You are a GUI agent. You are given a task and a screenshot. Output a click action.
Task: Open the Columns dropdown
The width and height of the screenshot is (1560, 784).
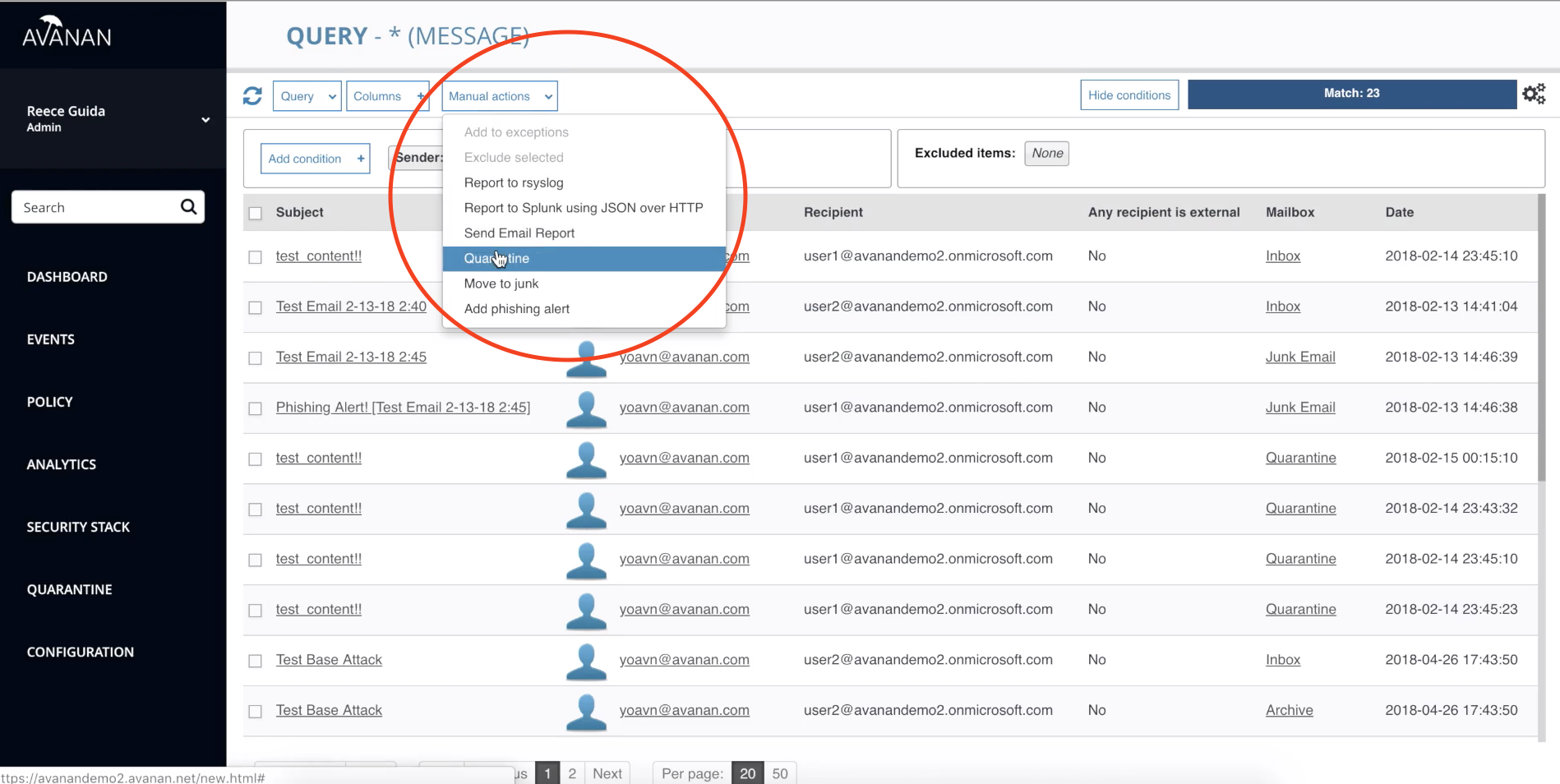click(x=387, y=96)
